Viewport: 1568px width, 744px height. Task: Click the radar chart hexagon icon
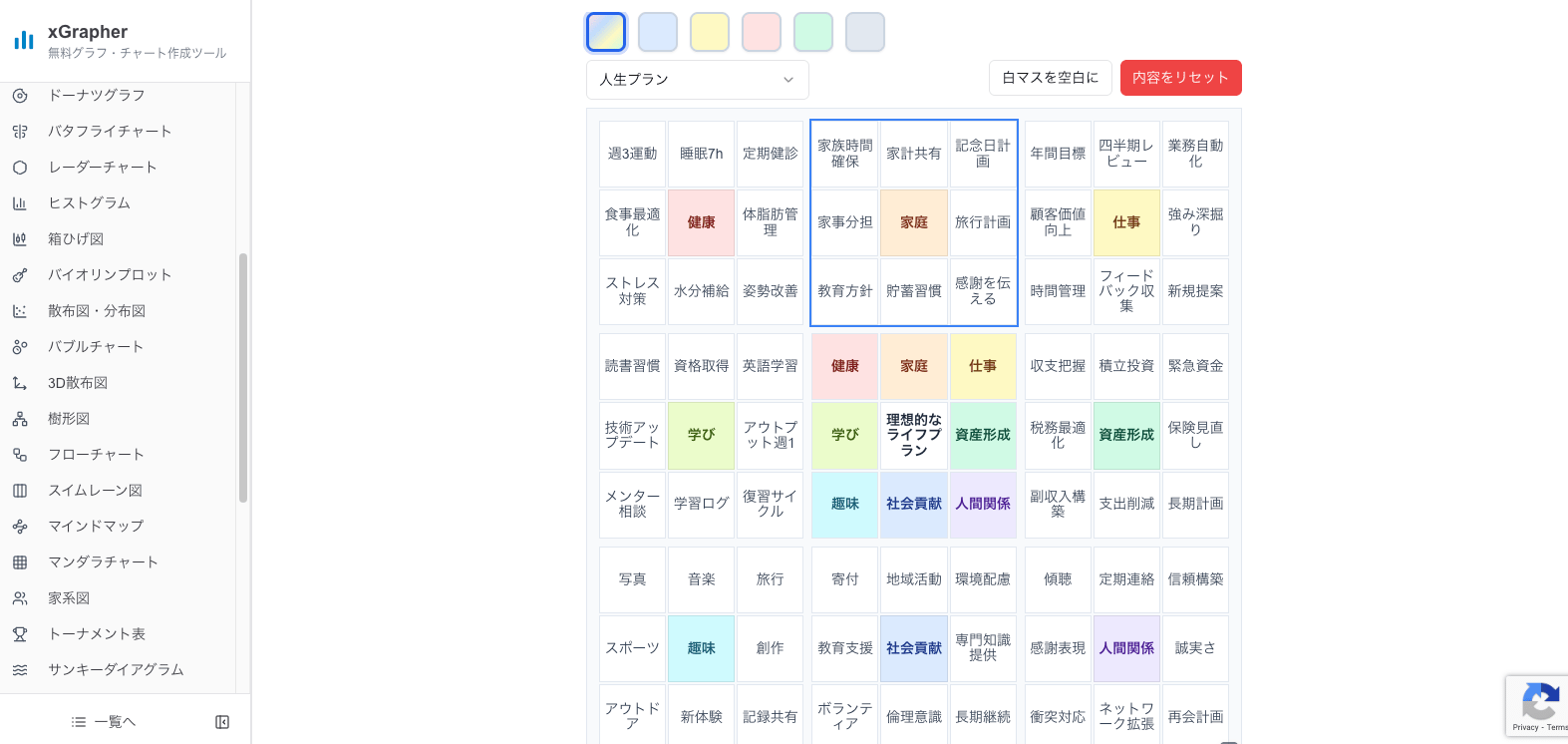coord(20,168)
